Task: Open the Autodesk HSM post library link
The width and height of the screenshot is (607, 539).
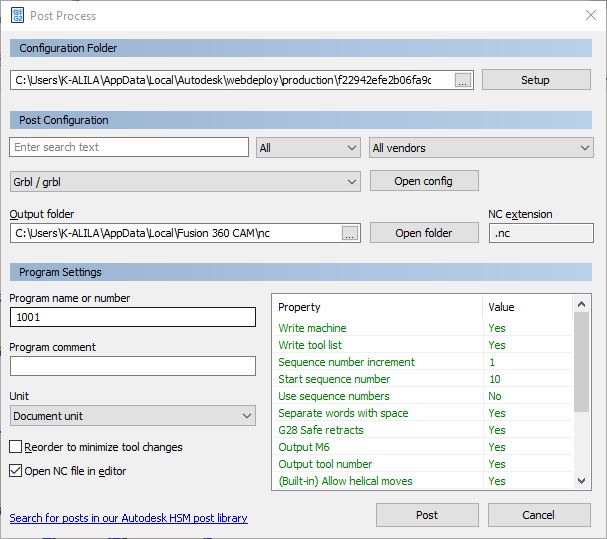Action: point(128,518)
